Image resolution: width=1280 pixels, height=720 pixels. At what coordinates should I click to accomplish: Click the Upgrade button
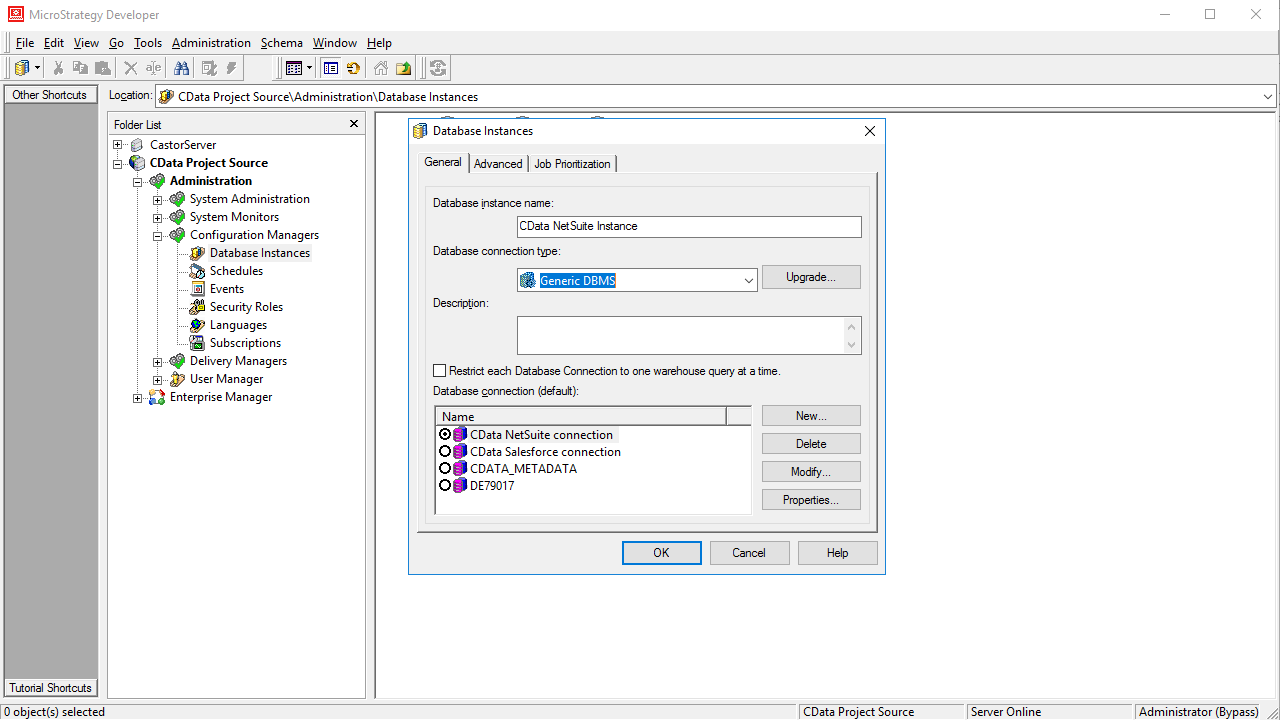(811, 277)
